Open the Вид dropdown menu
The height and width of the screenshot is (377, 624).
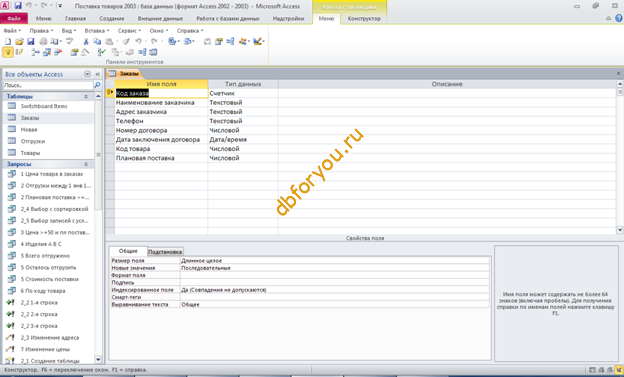68,30
